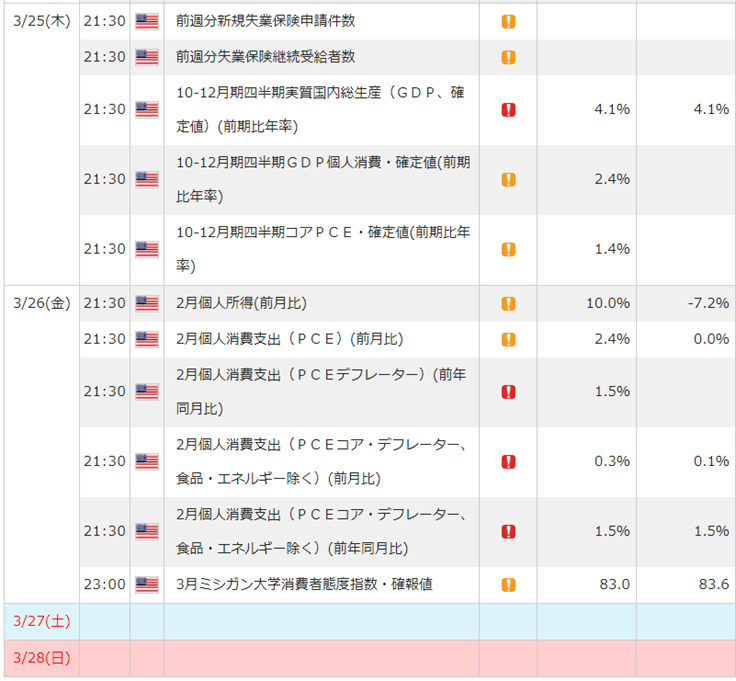Click the US flag in the PCEデフレーター row

click(x=147, y=392)
